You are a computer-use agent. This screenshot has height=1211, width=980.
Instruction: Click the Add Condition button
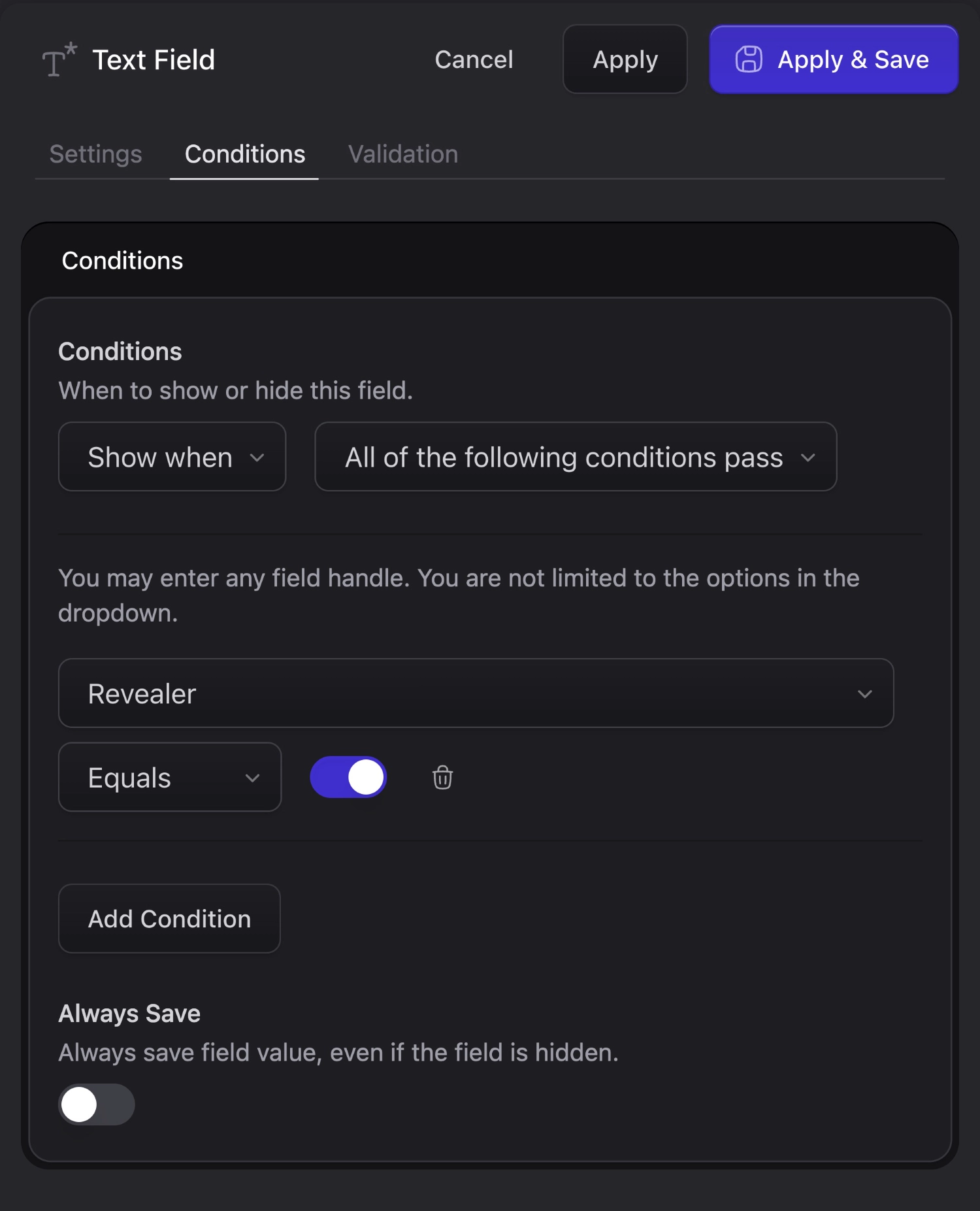169,919
